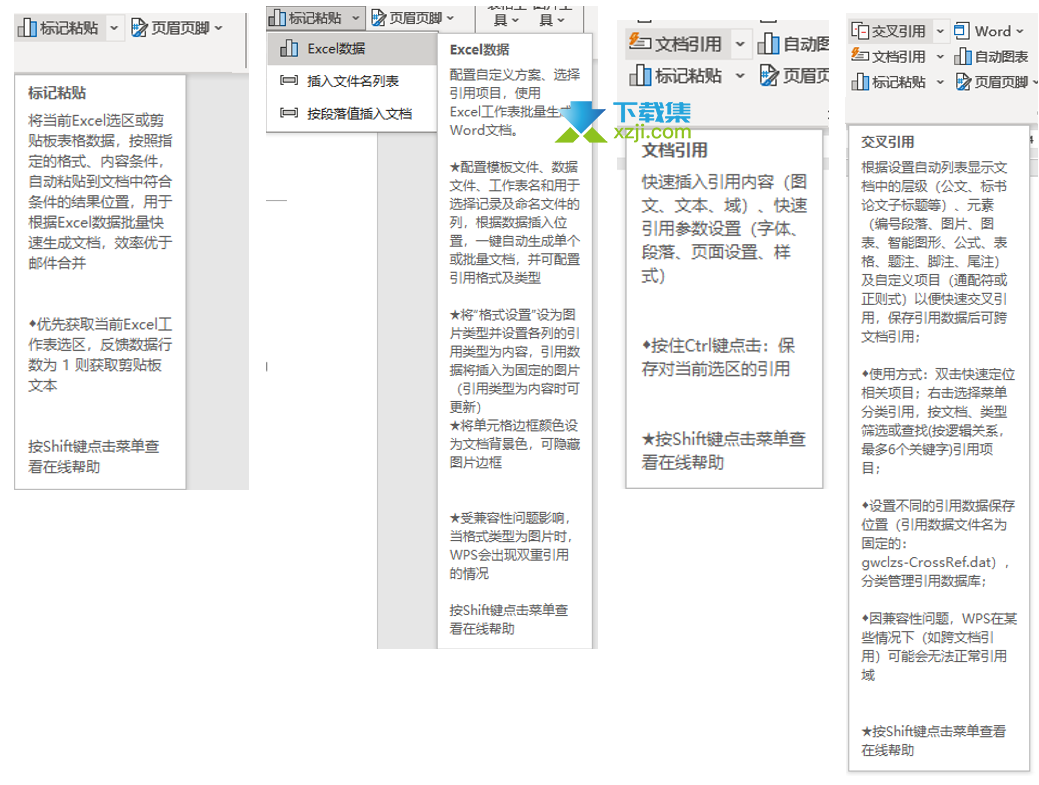Click 文档引用 icon above the 交叉引用 tooltip
Viewport: 1039px width, 785px height.
pos(860,56)
